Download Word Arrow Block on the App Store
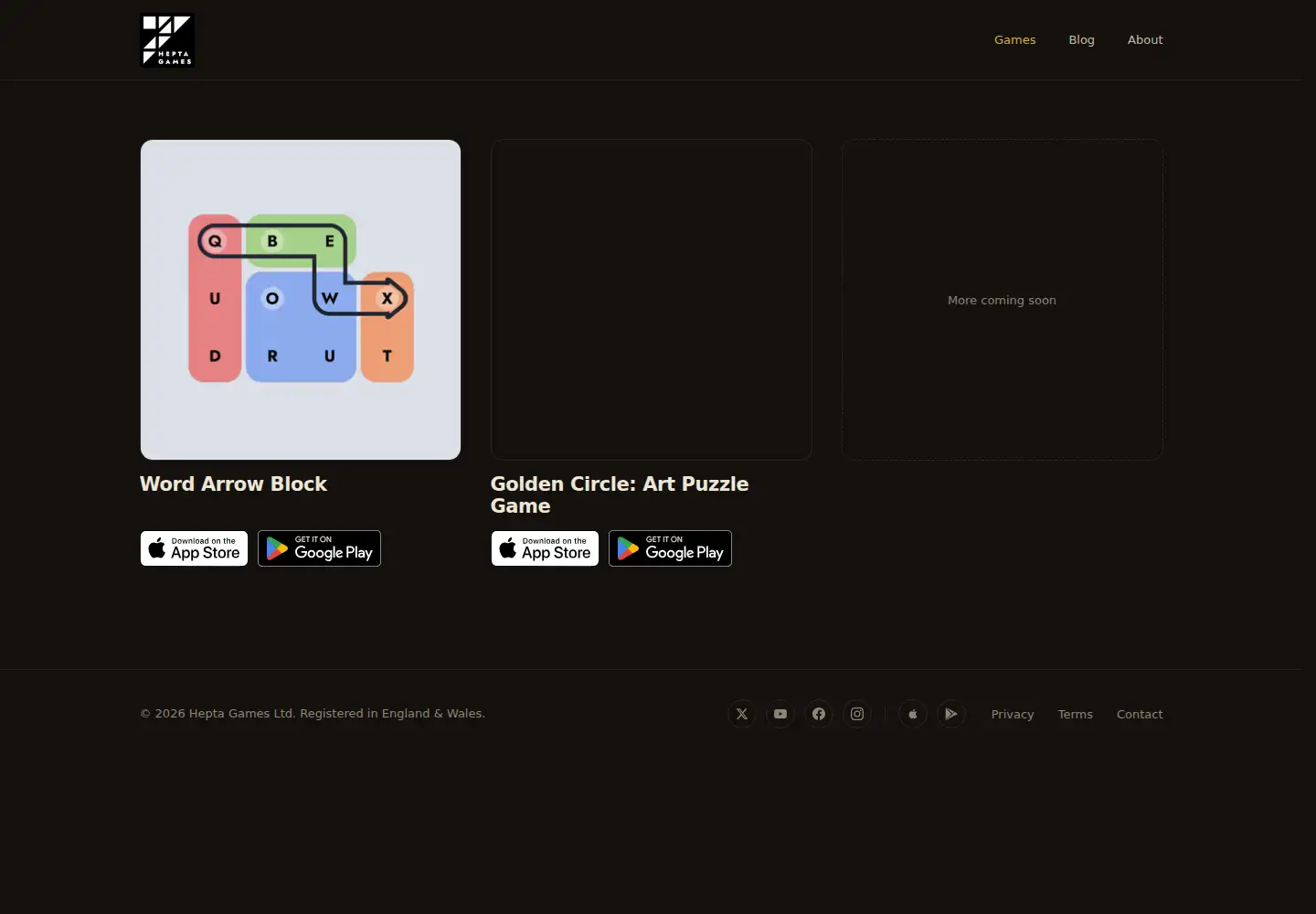This screenshot has width=1316, height=914. pos(194,548)
